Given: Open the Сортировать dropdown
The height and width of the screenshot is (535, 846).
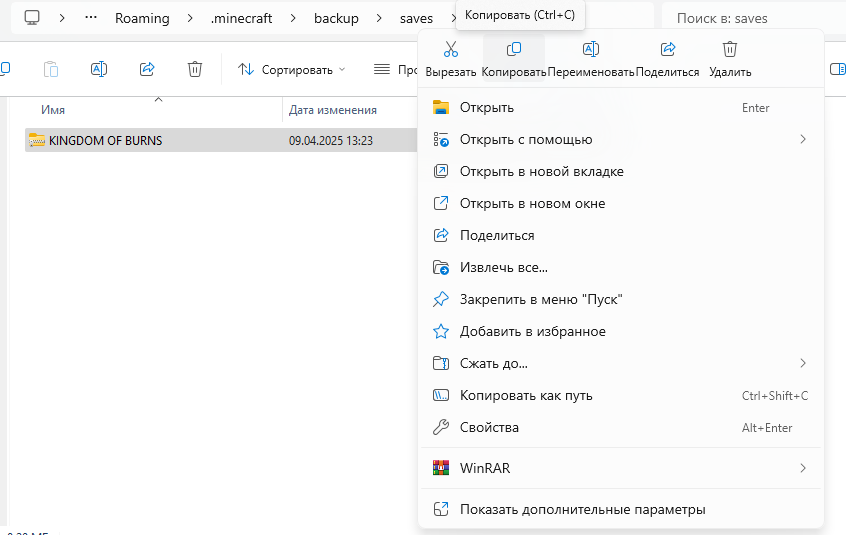Looking at the screenshot, I should pyautogui.click(x=291, y=70).
